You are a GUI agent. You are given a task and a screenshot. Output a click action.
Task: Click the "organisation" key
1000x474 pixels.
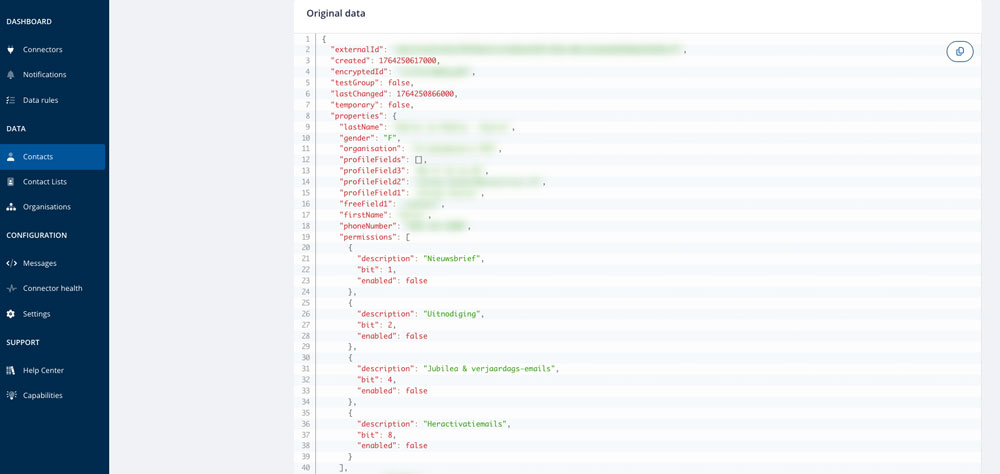(370, 149)
